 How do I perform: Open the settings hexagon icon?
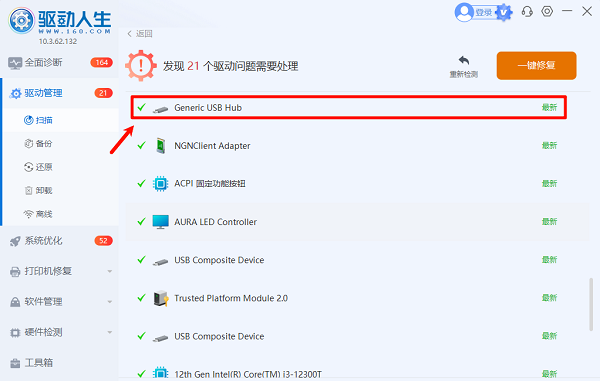(x=547, y=11)
